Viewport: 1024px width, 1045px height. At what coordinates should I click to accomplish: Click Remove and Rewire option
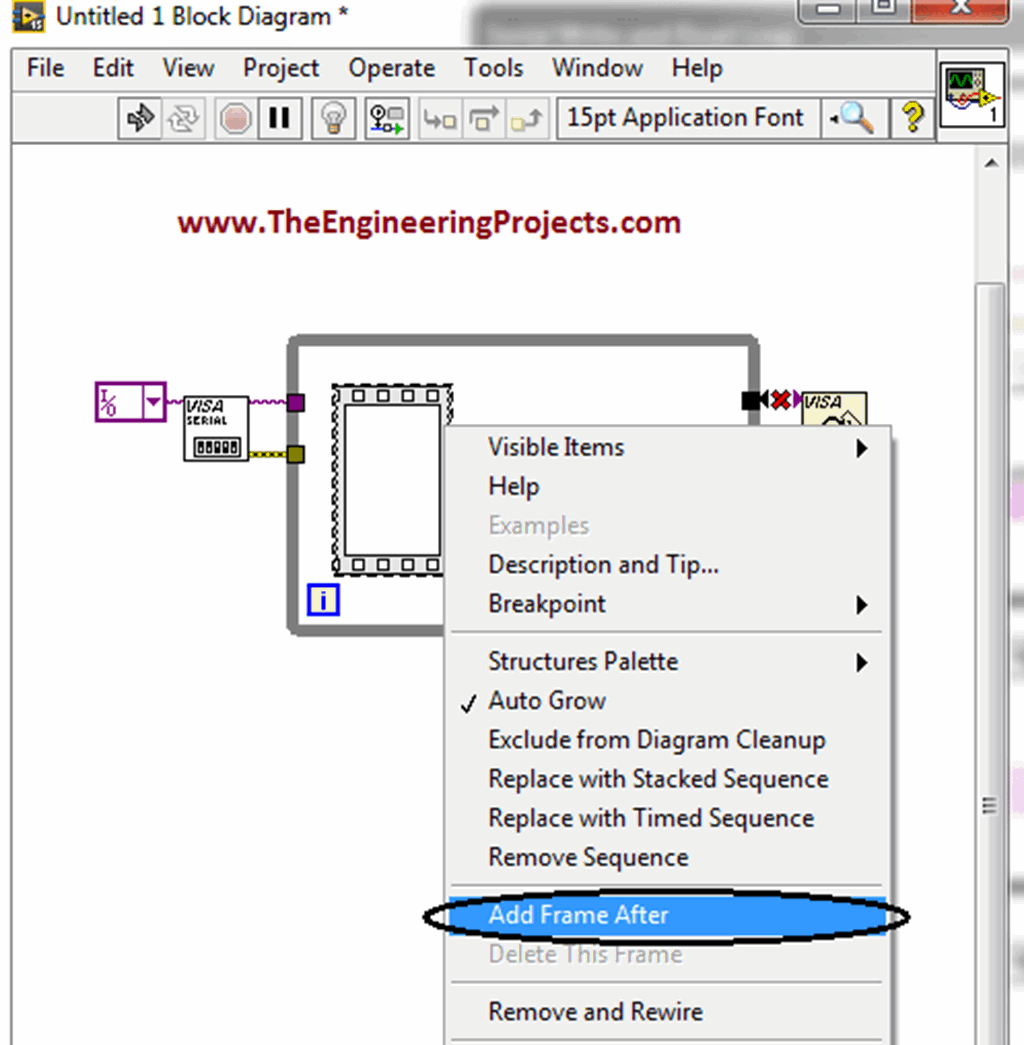pyautogui.click(x=595, y=1011)
